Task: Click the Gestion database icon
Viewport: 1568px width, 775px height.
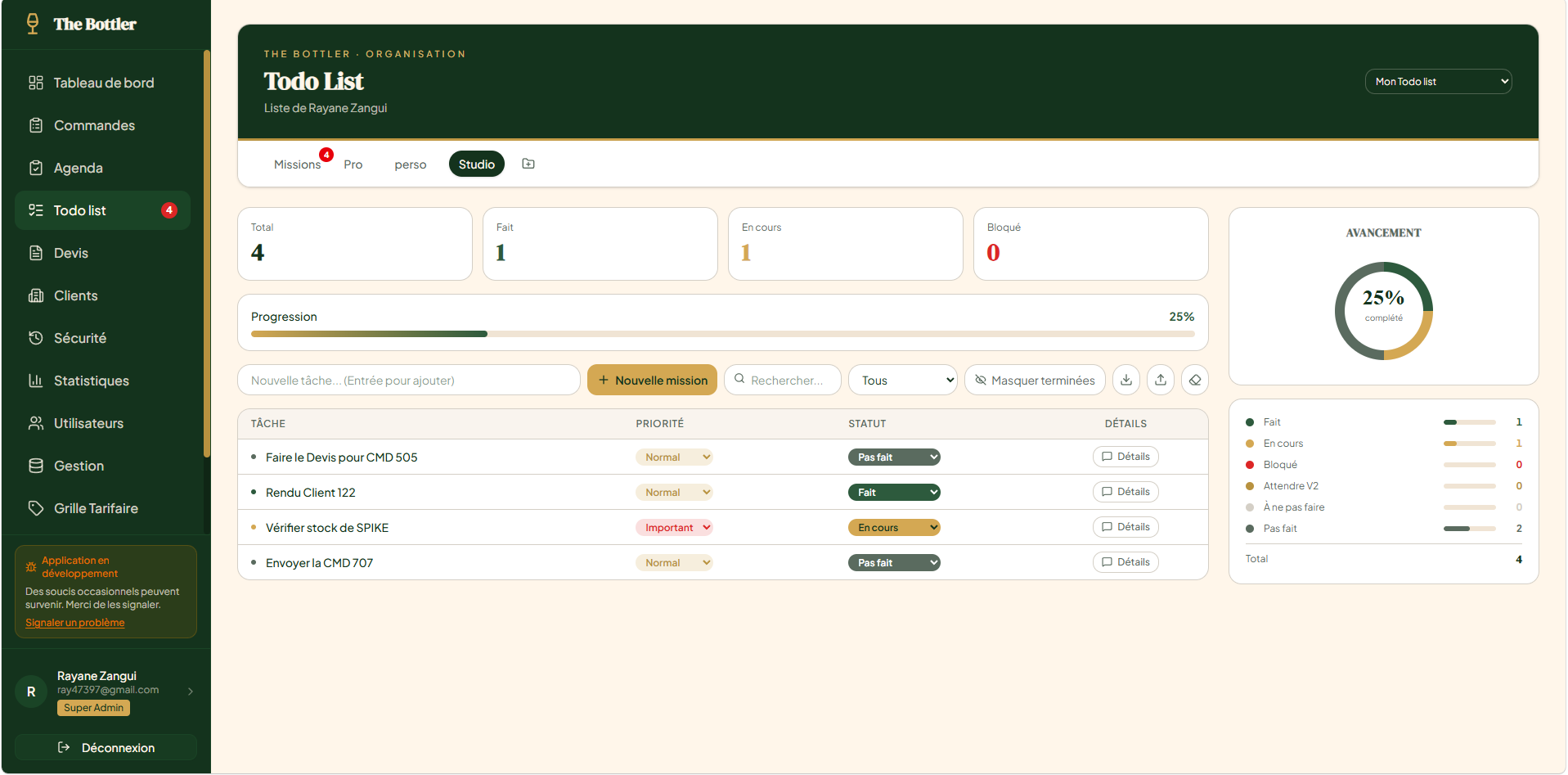Action: (x=36, y=466)
